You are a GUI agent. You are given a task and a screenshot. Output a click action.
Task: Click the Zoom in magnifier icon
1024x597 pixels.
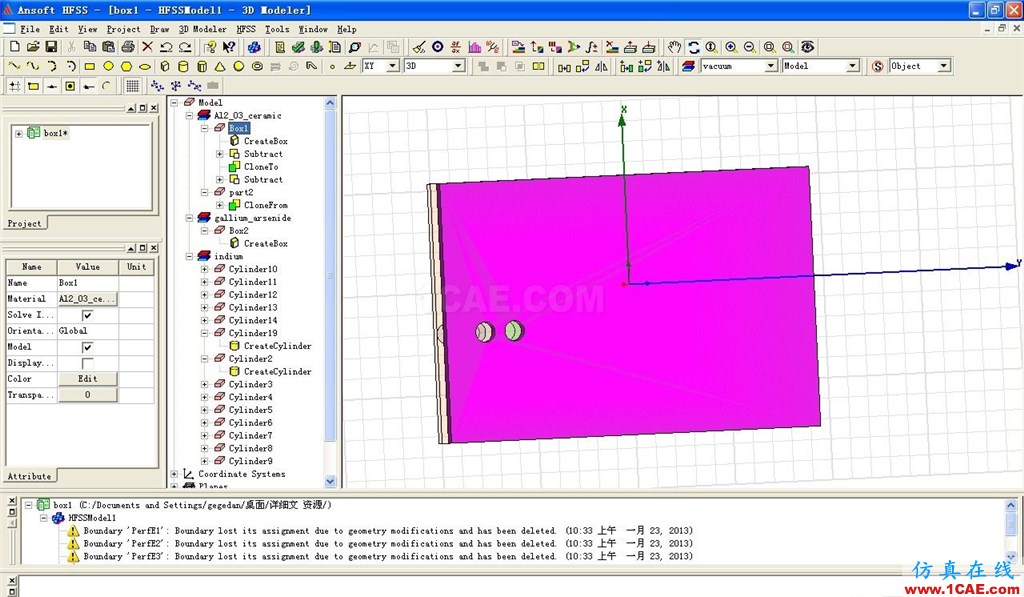click(x=731, y=47)
